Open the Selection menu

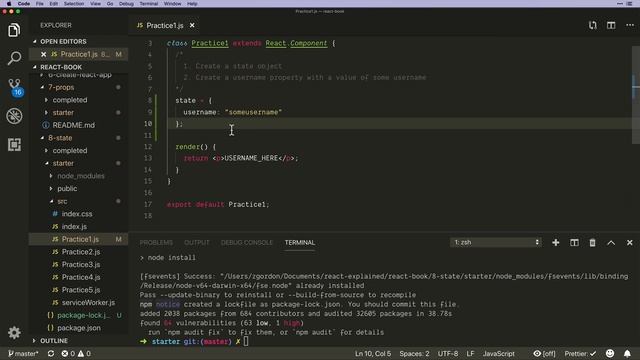[74, 4]
